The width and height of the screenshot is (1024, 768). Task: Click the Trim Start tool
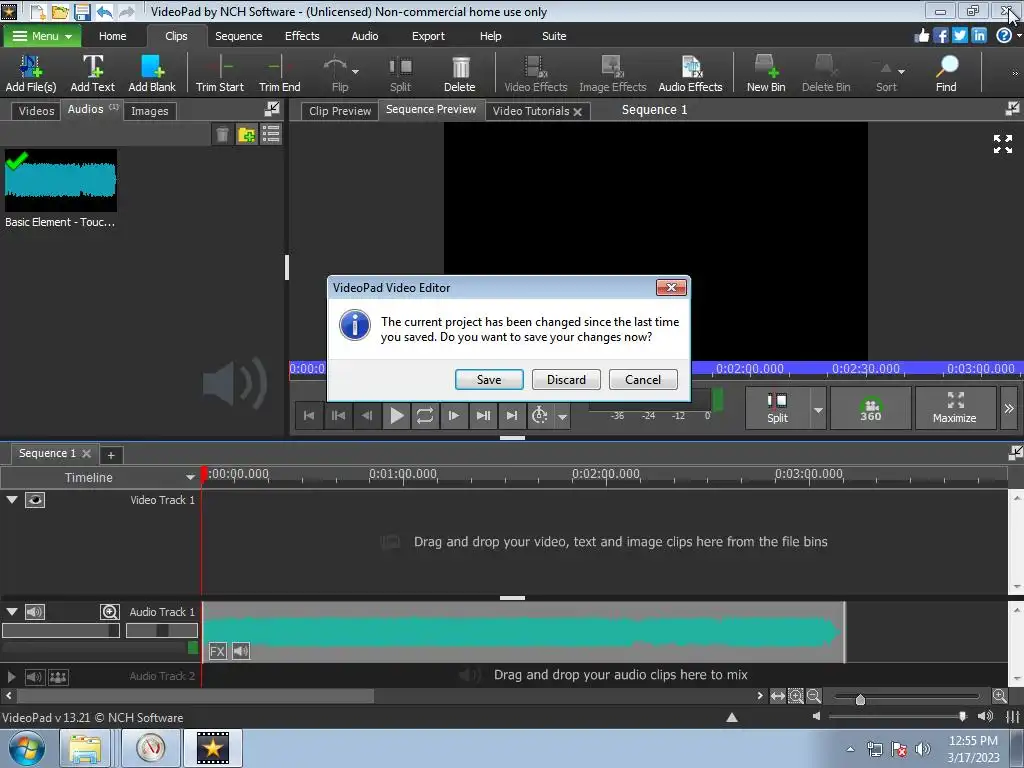pyautogui.click(x=219, y=73)
